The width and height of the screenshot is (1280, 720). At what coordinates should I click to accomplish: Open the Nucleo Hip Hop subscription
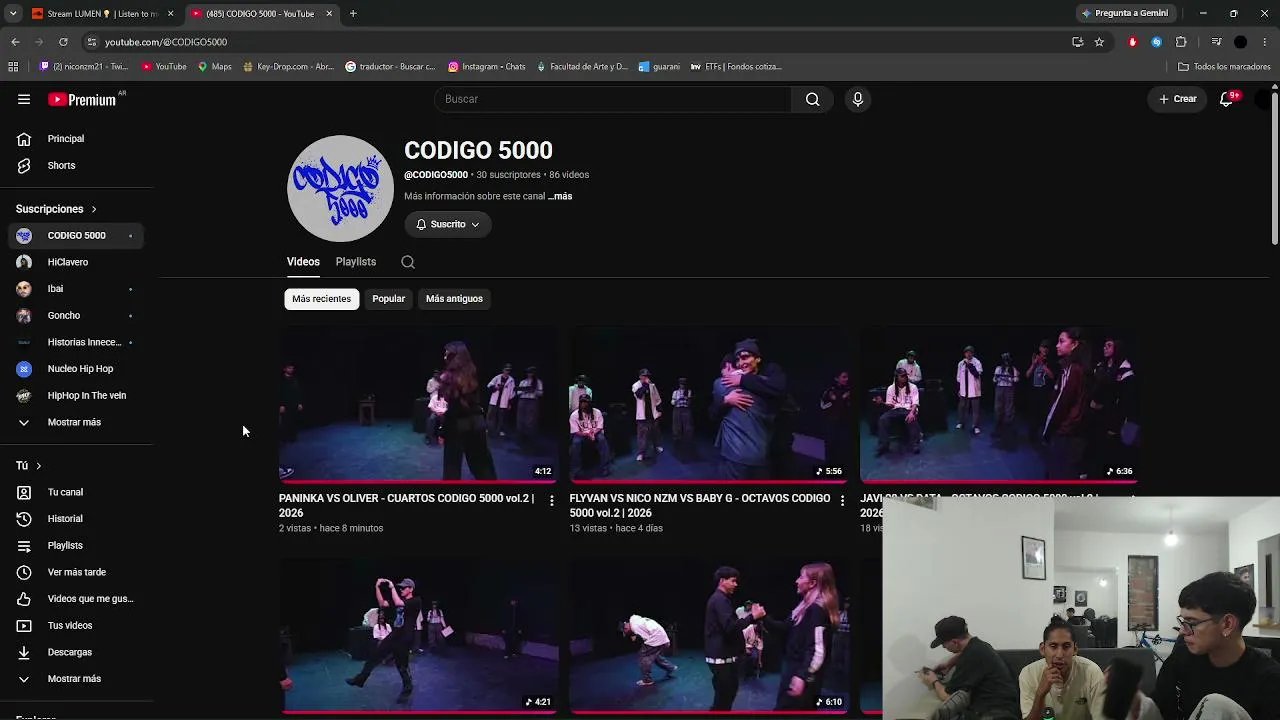point(76,369)
